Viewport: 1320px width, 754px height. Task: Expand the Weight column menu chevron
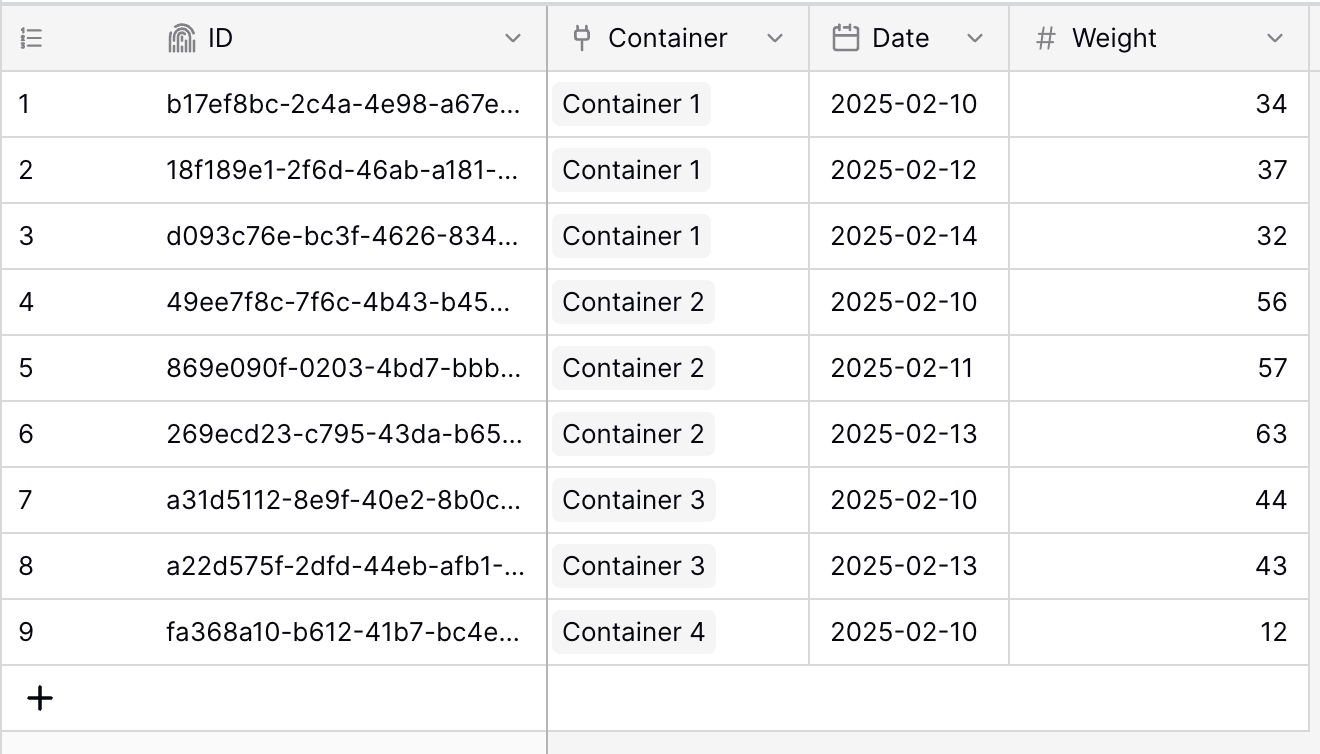click(1274, 38)
